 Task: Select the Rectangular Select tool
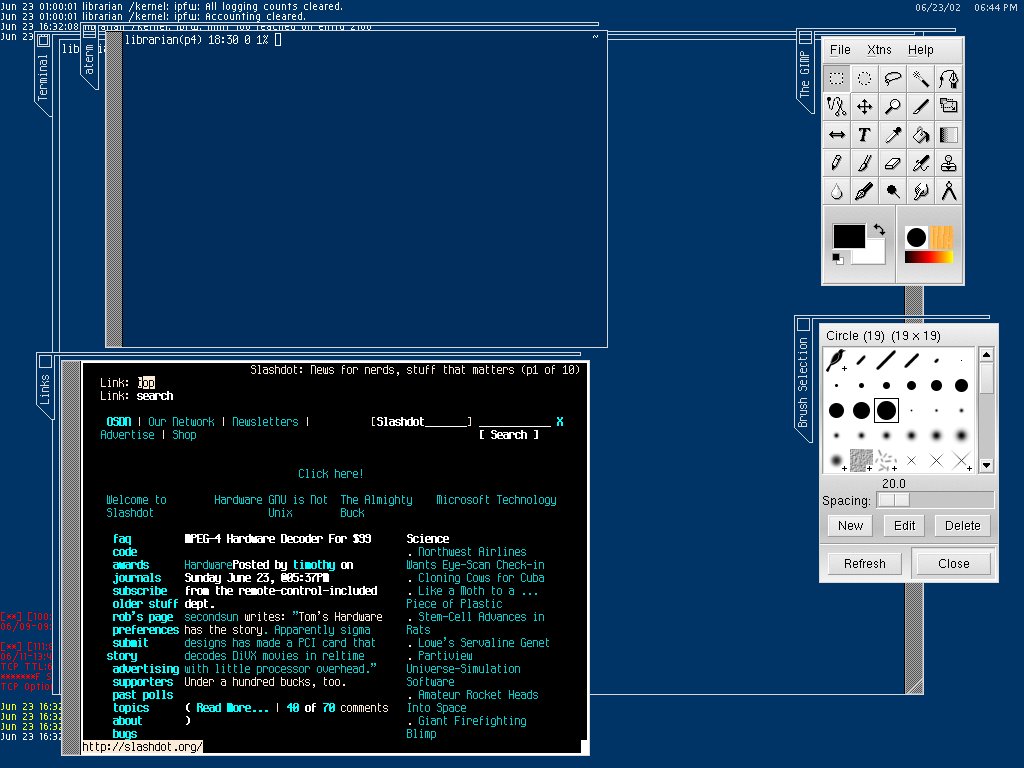coord(837,79)
